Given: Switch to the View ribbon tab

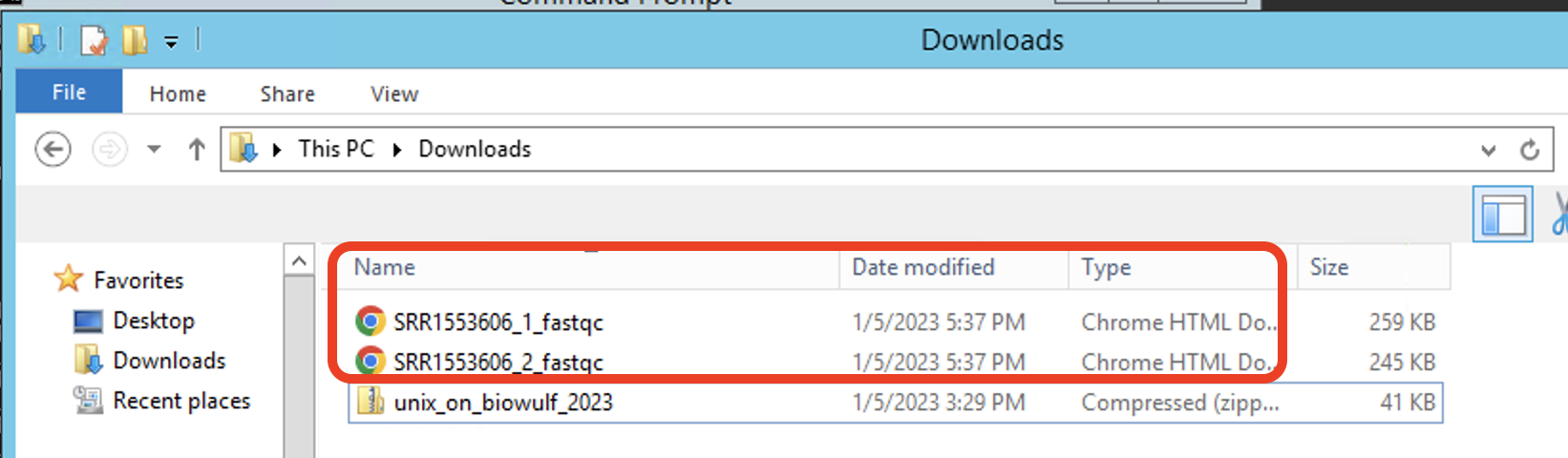Looking at the screenshot, I should click(394, 94).
